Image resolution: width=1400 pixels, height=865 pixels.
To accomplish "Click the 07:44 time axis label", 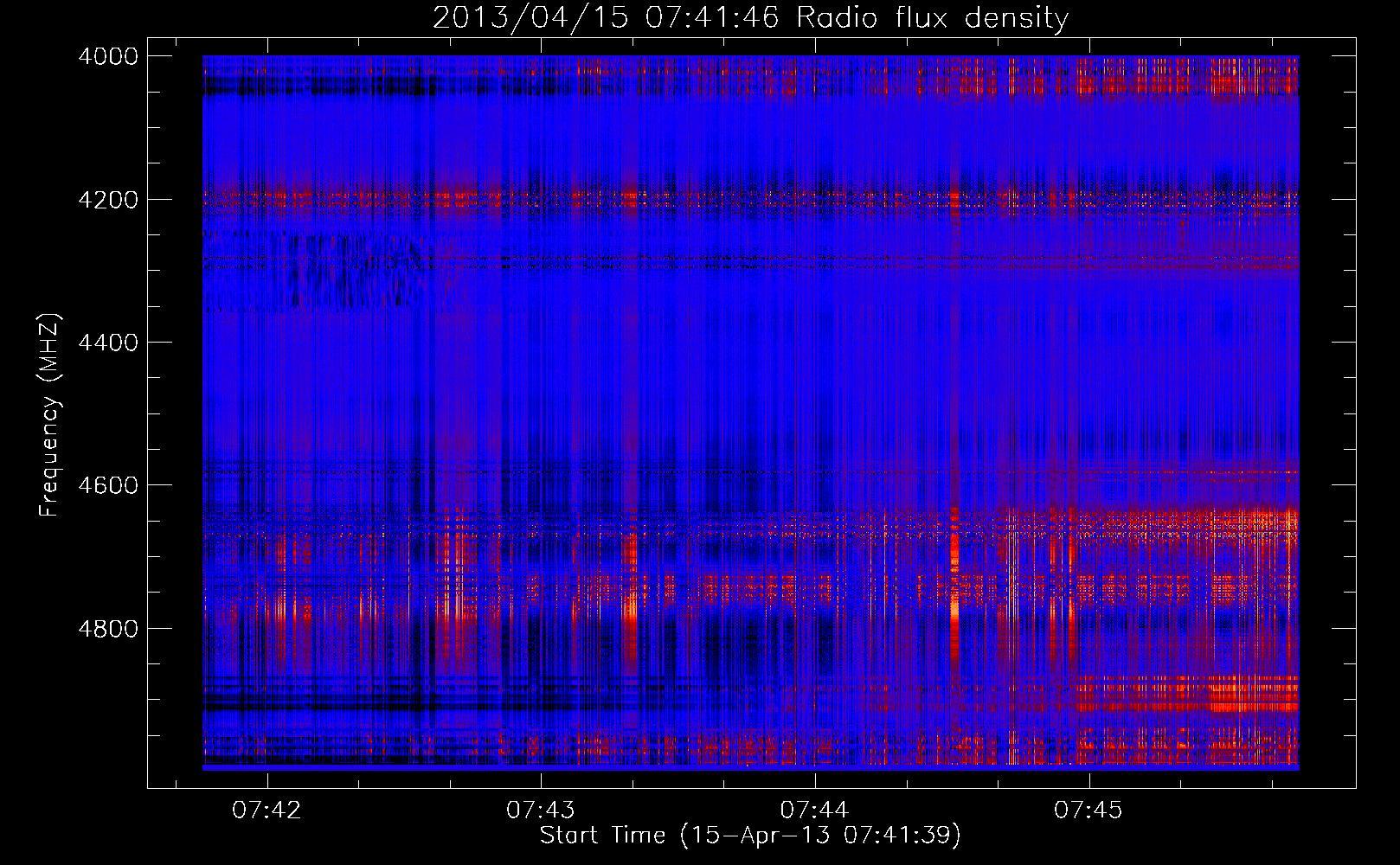I will [x=815, y=810].
